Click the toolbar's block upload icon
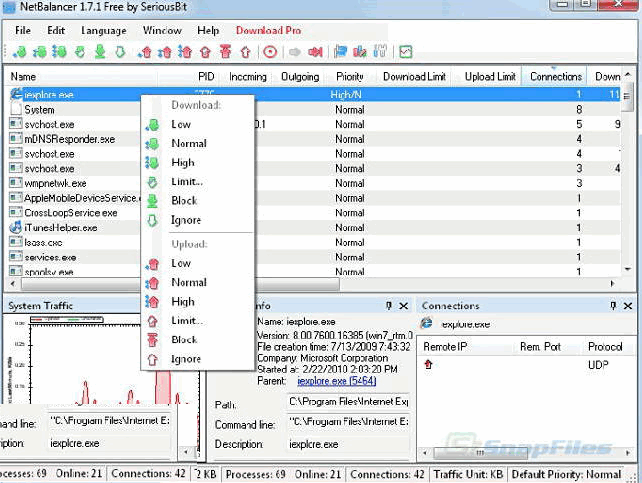Screen dimensions: 642x483 tap(225, 52)
